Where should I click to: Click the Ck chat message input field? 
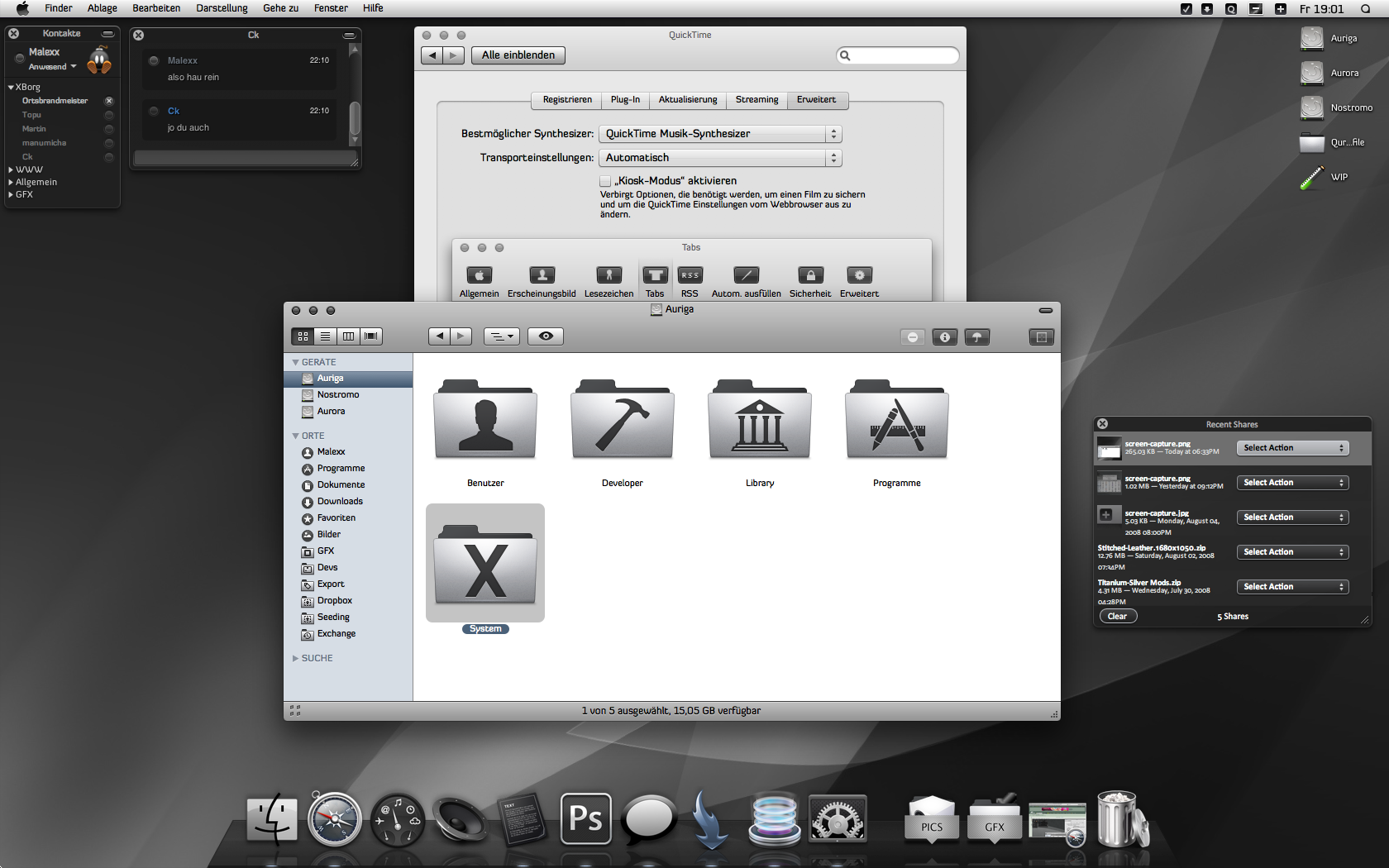245,158
